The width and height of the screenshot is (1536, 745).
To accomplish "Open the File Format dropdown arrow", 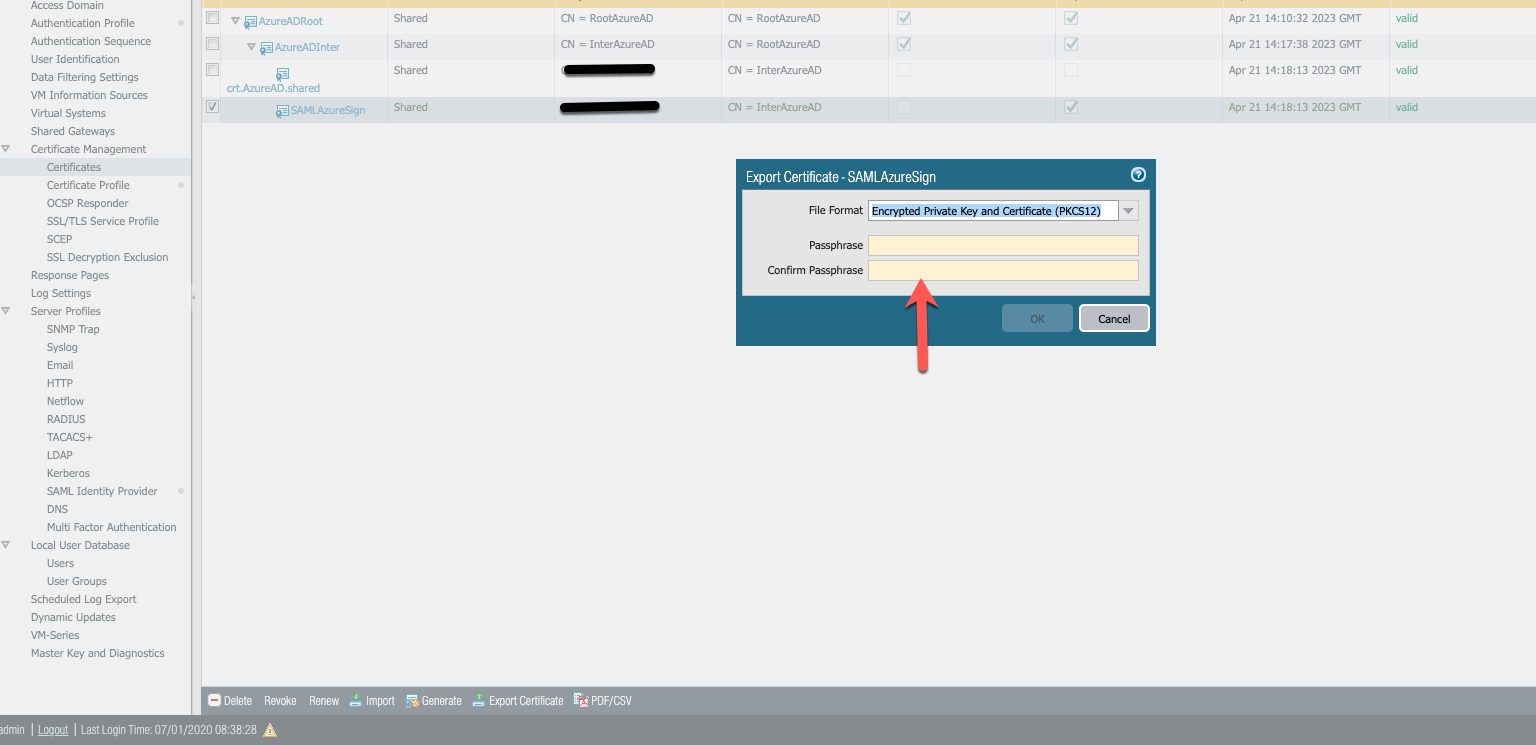I will click(1128, 211).
